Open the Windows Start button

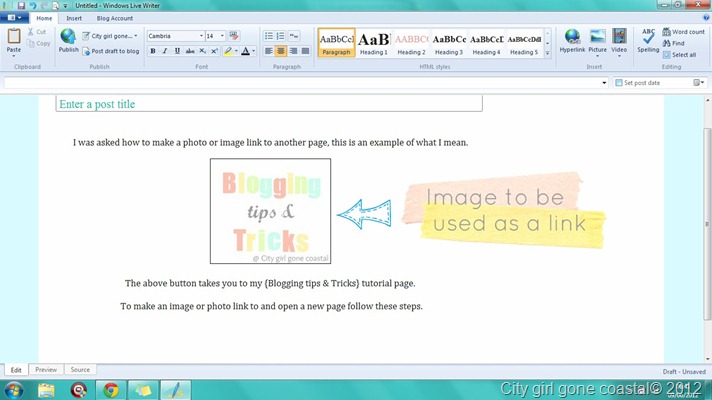(x=13, y=390)
